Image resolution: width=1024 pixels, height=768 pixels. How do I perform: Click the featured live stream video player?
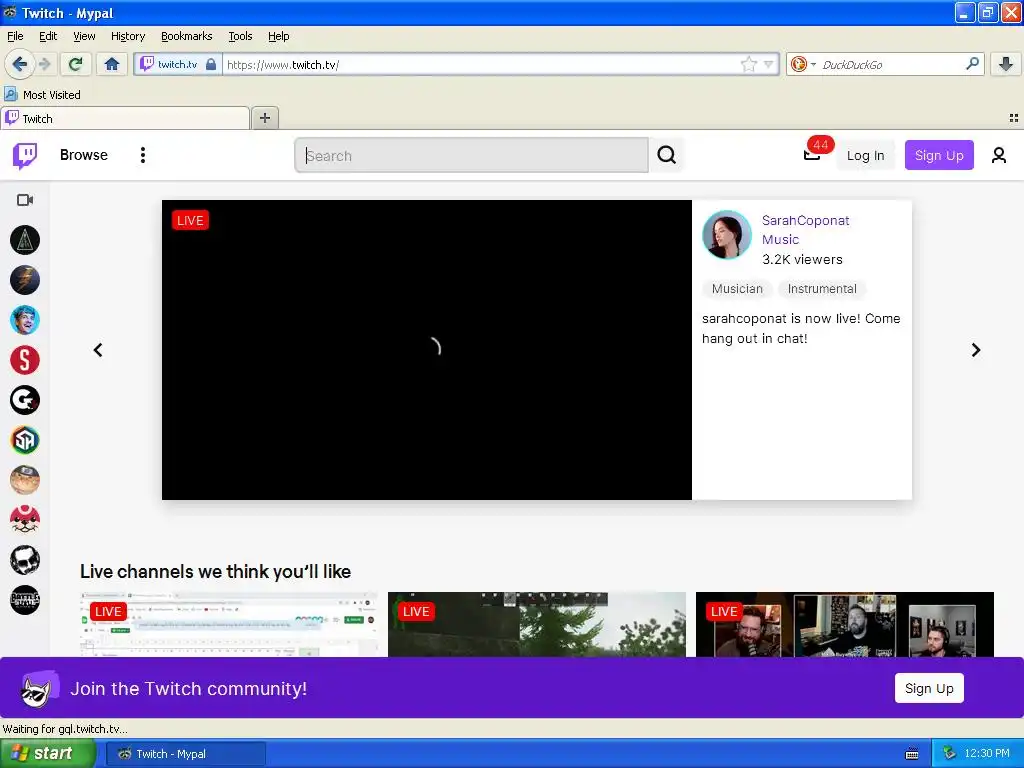[x=426, y=350]
